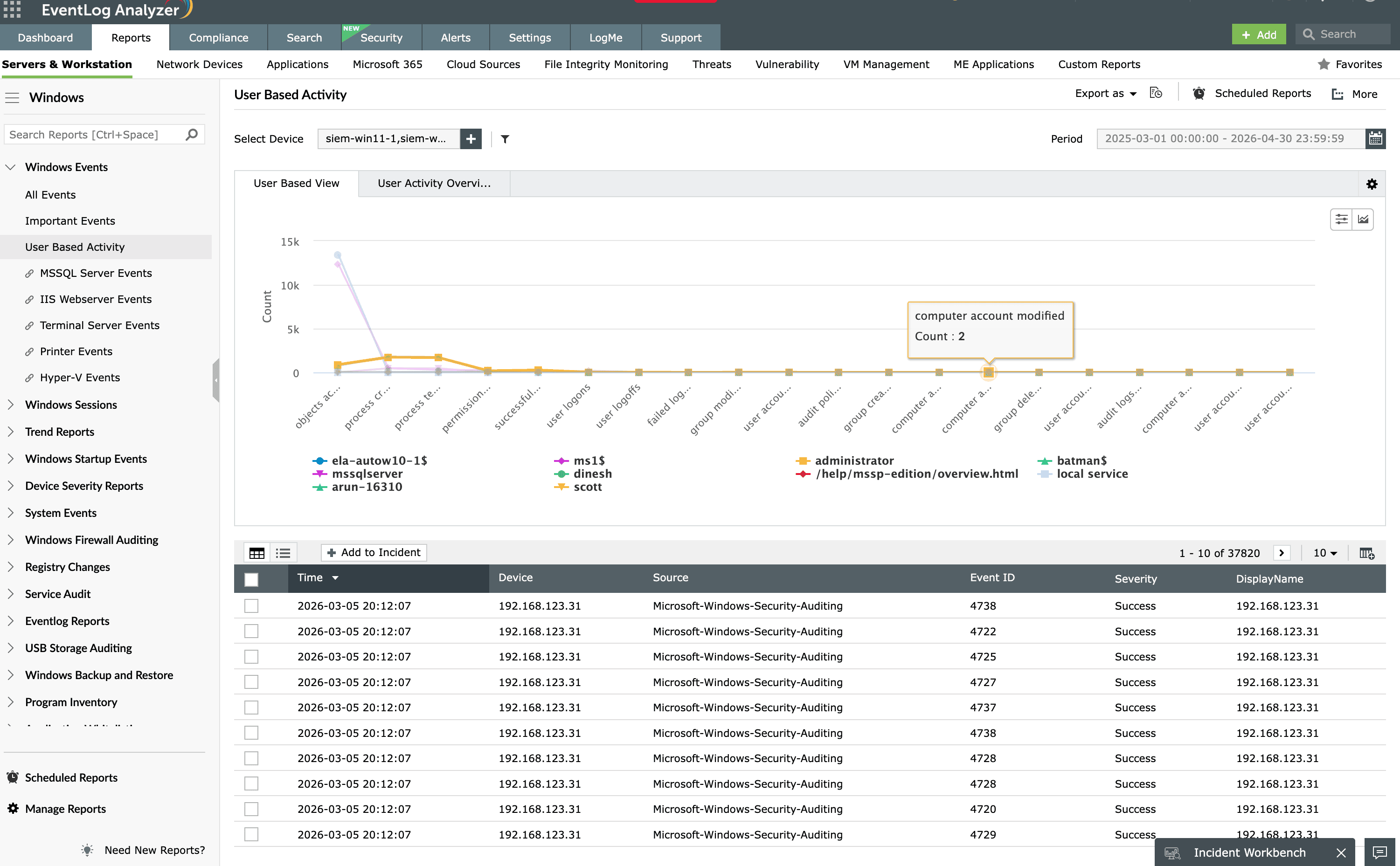This screenshot has height=866, width=1400.
Task: Switch to User Activity Overview tab
Action: tap(434, 183)
